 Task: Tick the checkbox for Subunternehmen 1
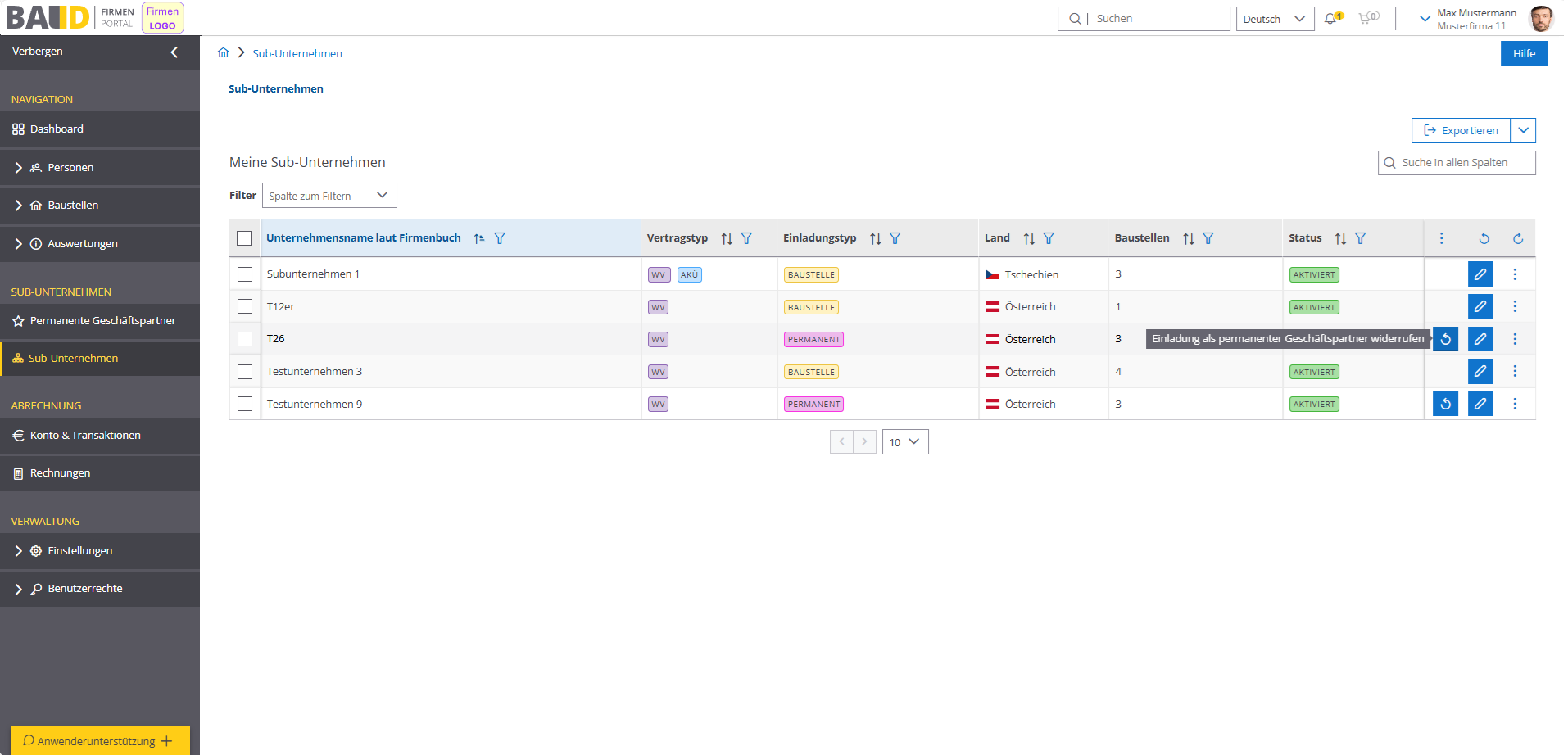[245, 274]
